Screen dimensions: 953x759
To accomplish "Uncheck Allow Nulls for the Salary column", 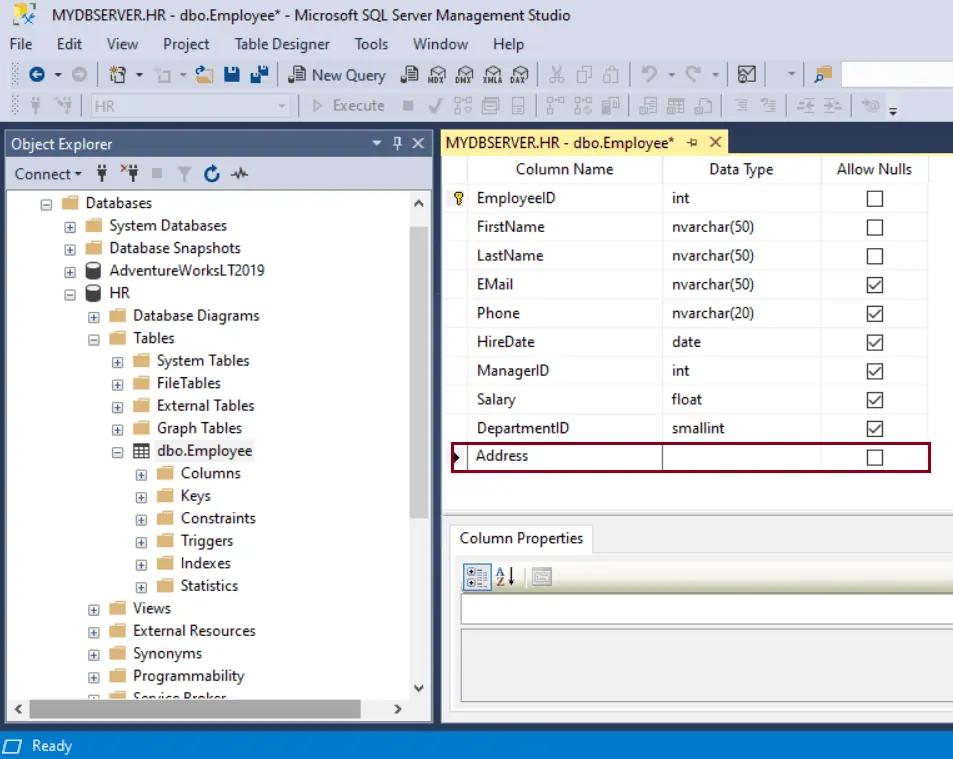I will pyautogui.click(x=874, y=399).
